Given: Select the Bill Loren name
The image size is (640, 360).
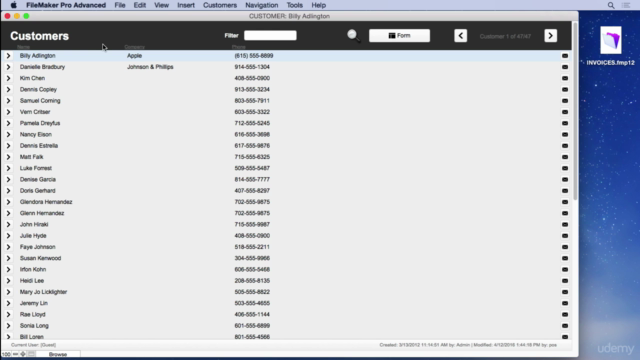Looking at the screenshot, I should (31, 337).
